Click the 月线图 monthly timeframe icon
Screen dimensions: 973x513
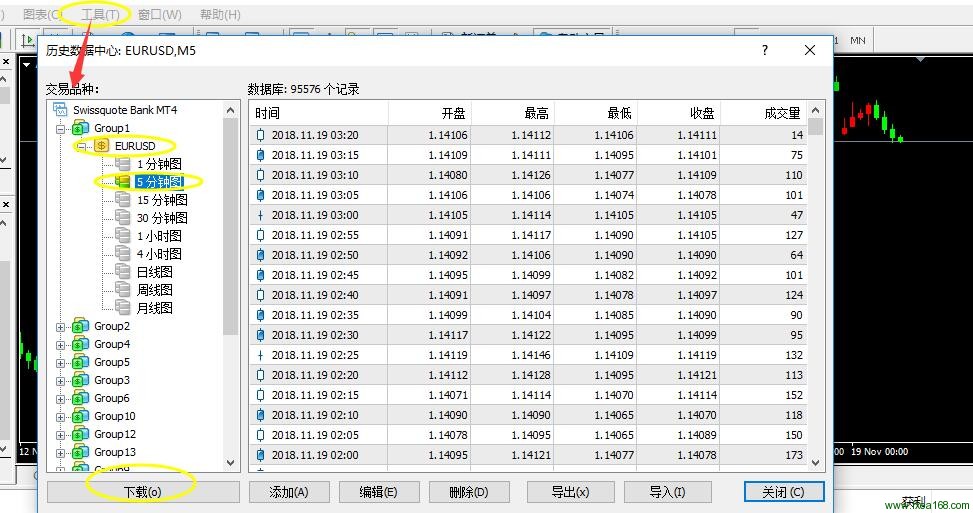tap(123, 308)
